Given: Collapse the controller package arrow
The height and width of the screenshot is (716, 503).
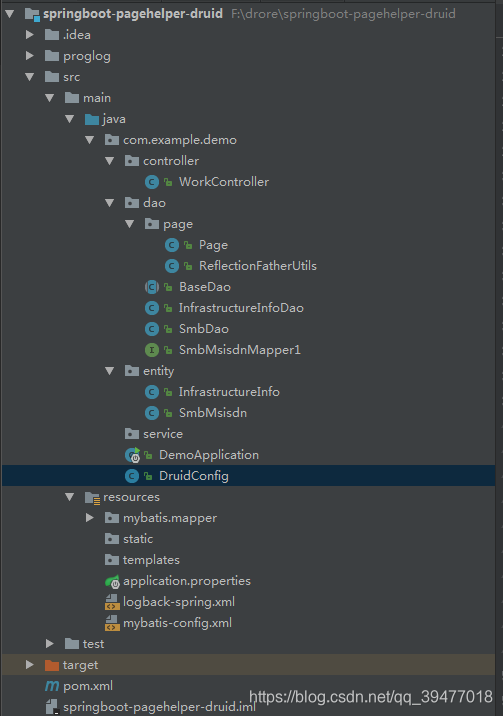Looking at the screenshot, I should 110,161.
